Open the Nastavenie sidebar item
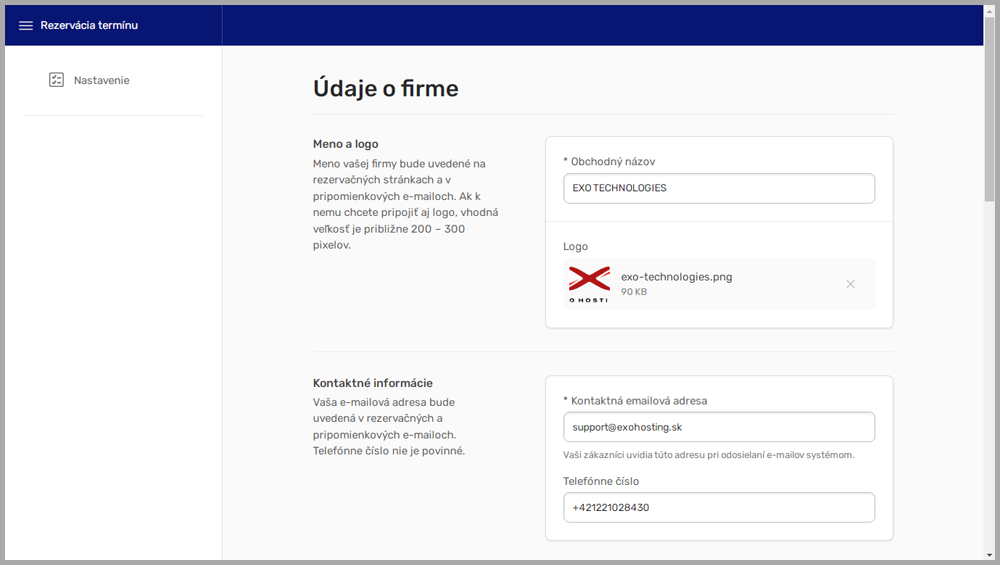The image size is (1000, 565). (x=101, y=80)
